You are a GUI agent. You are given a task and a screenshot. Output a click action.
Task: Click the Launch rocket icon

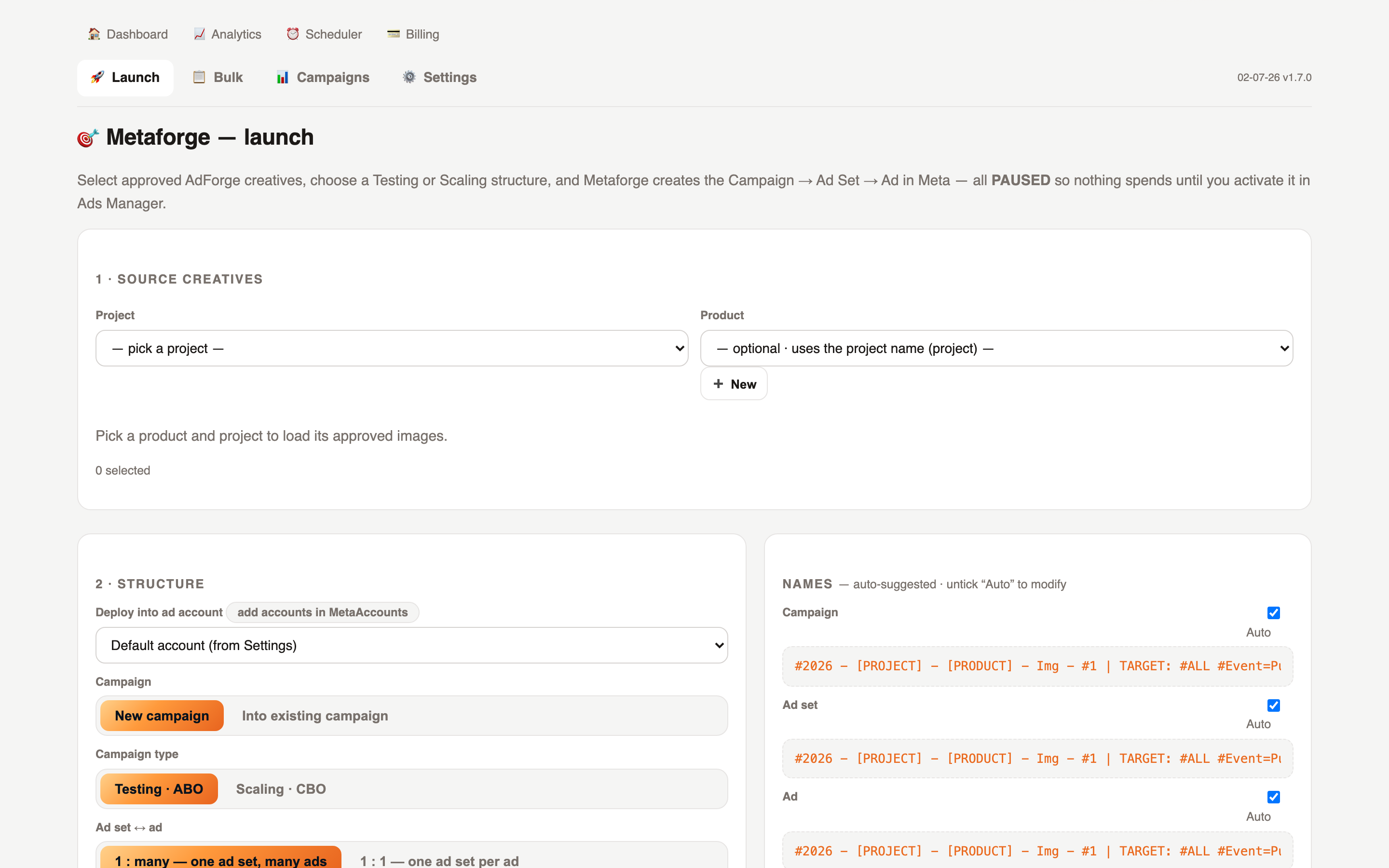[97, 77]
